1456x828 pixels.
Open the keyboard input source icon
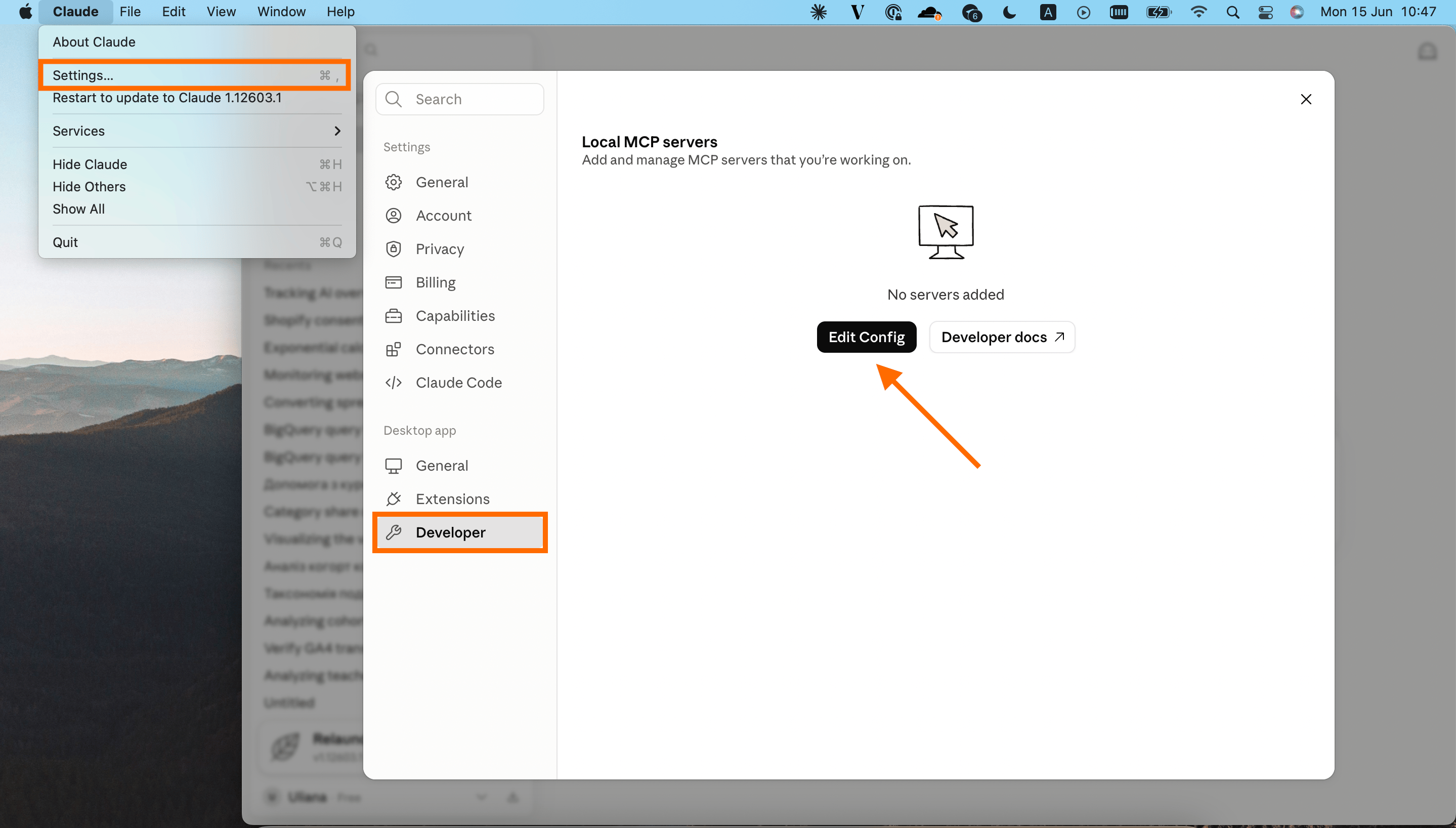[x=1048, y=12]
